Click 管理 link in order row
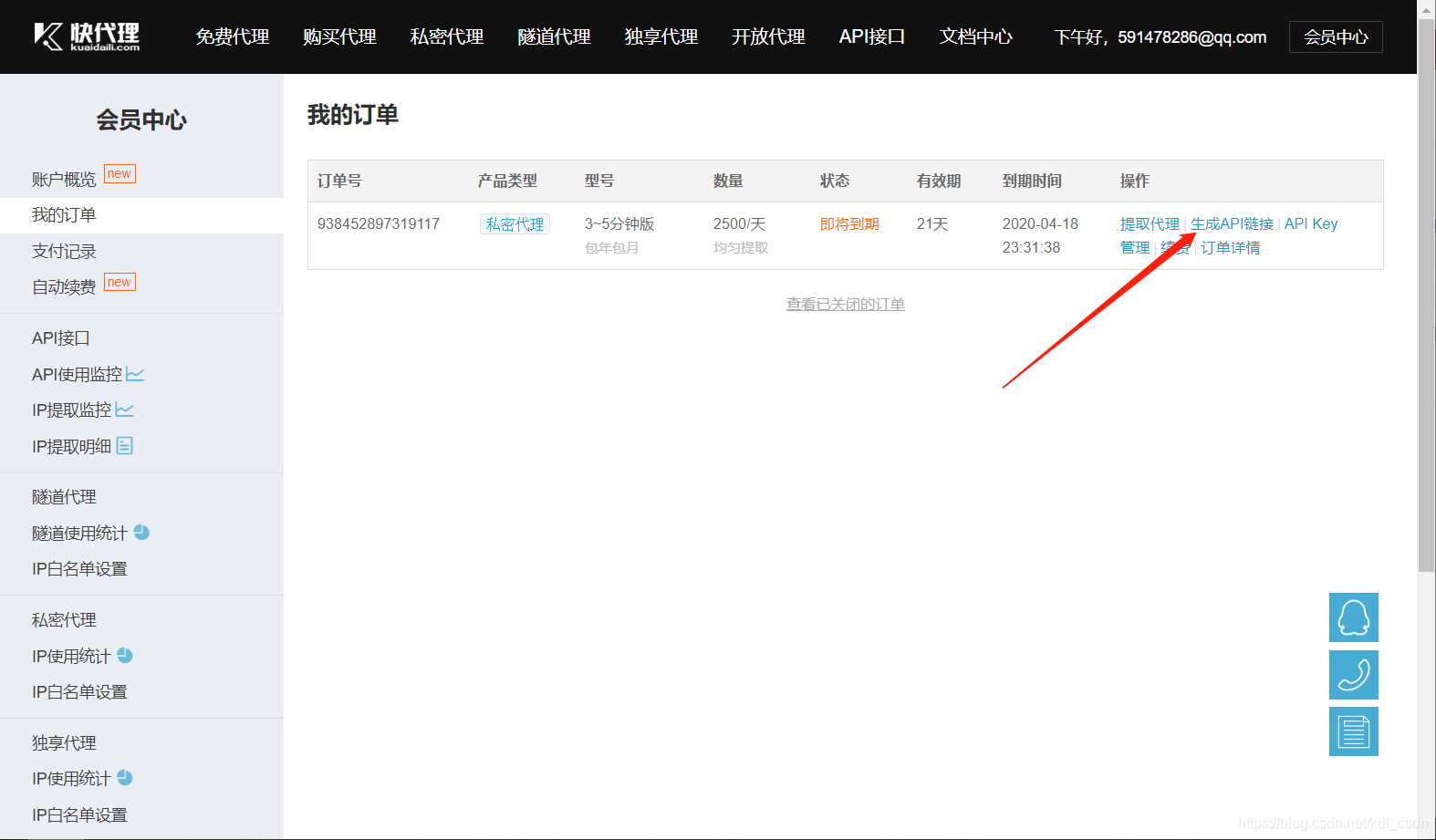This screenshot has width=1436, height=840. pyautogui.click(x=1135, y=247)
